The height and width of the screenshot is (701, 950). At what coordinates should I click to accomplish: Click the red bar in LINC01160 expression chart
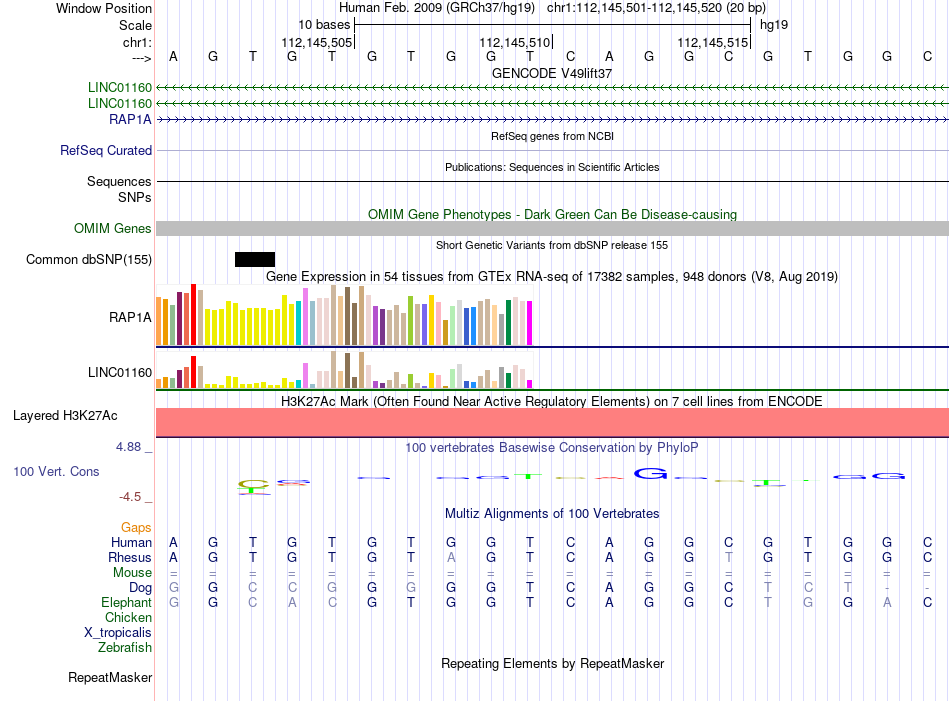193,372
